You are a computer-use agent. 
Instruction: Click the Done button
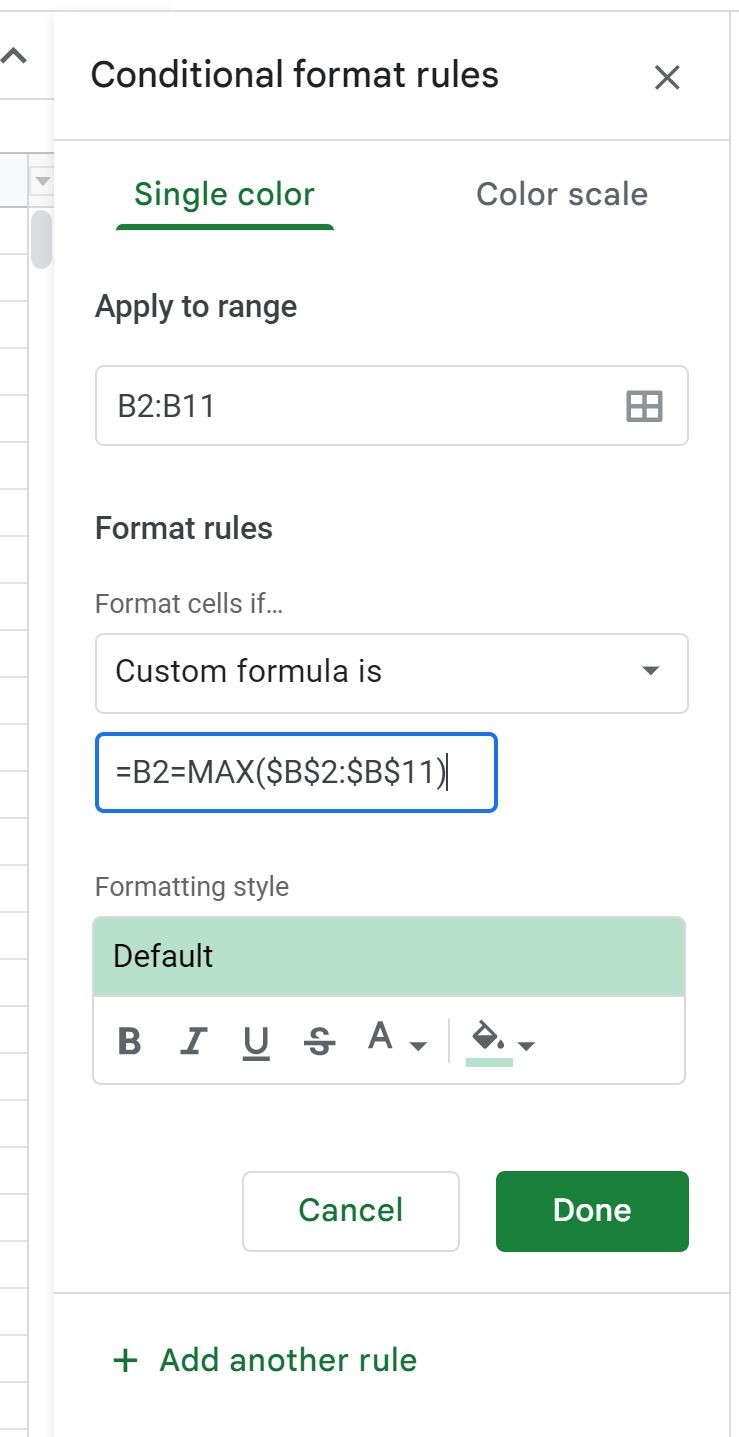tap(592, 1211)
